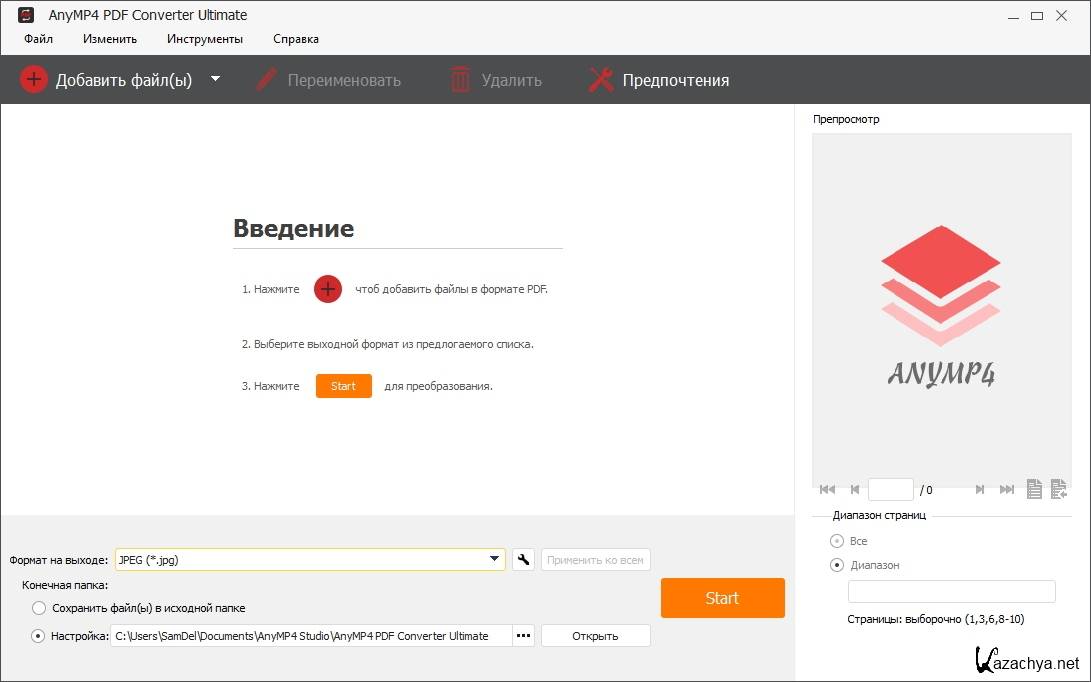Viewport: 1091px width, 682px height.
Task: Click the wrench settings icon beside output format
Action: [x=523, y=560]
